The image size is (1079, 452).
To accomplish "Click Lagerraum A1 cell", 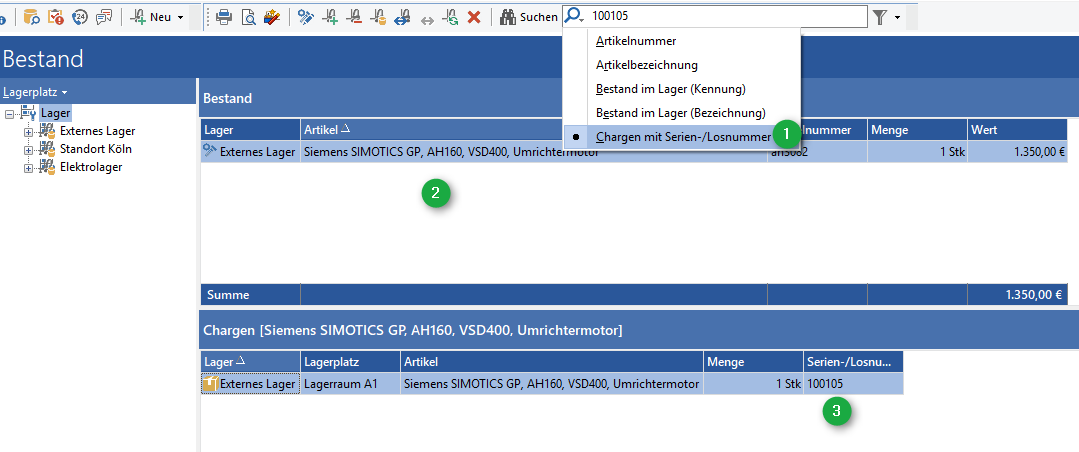I will pyautogui.click(x=350, y=384).
